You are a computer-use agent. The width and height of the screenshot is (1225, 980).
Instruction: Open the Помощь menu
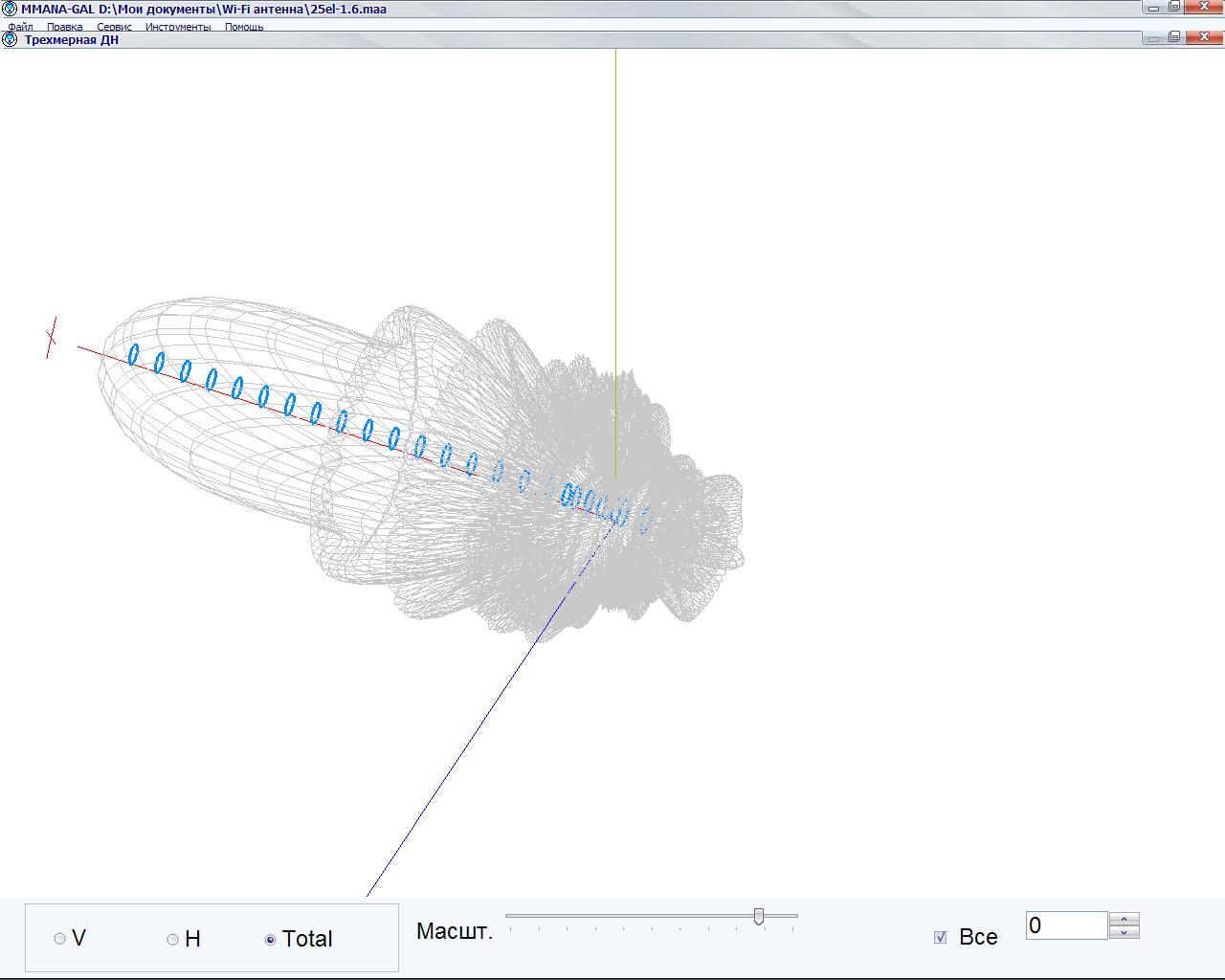coord(244,27)
